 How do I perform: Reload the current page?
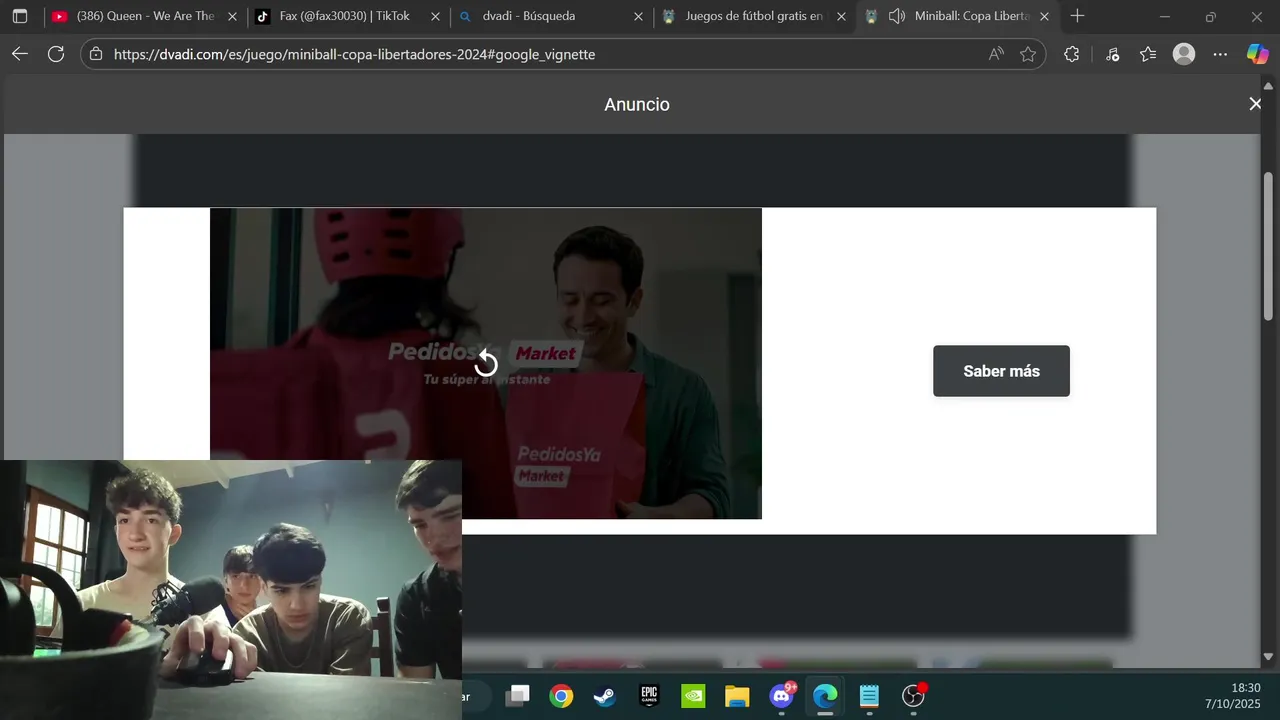[56, 54]
